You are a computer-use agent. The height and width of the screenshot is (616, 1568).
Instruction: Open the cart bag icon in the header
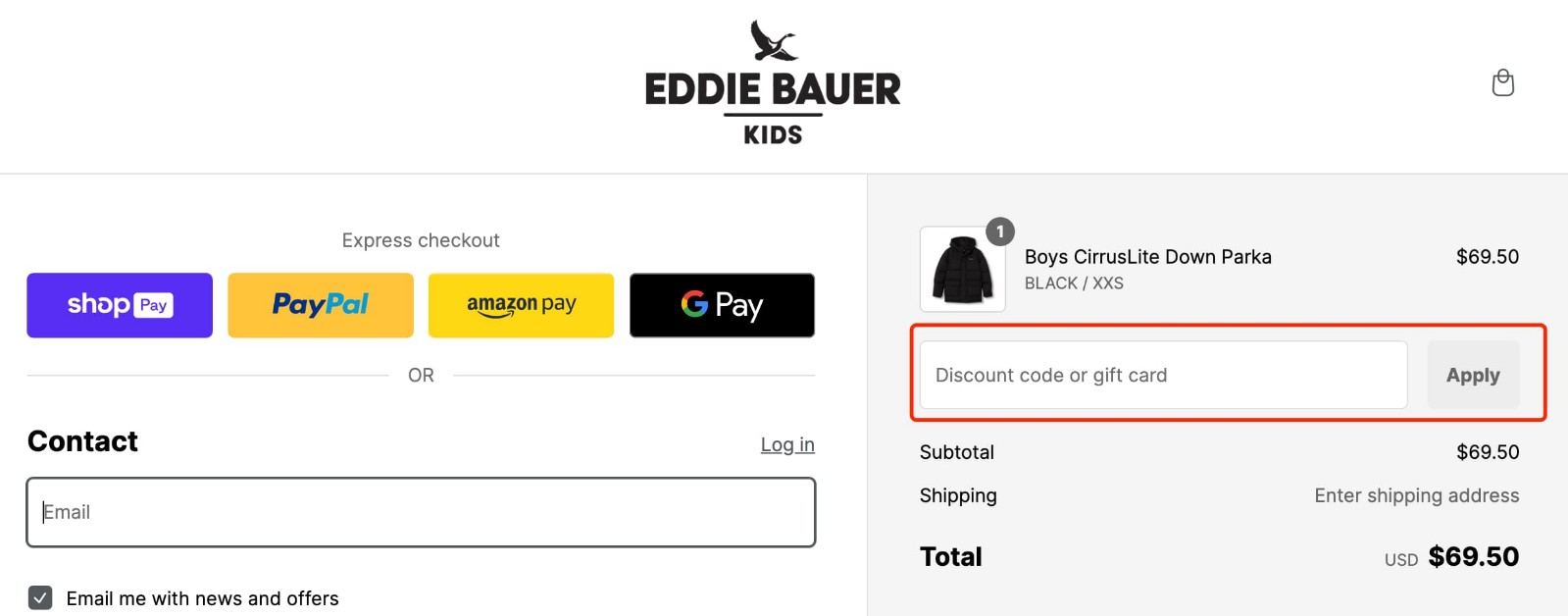tap(1503, 83)
